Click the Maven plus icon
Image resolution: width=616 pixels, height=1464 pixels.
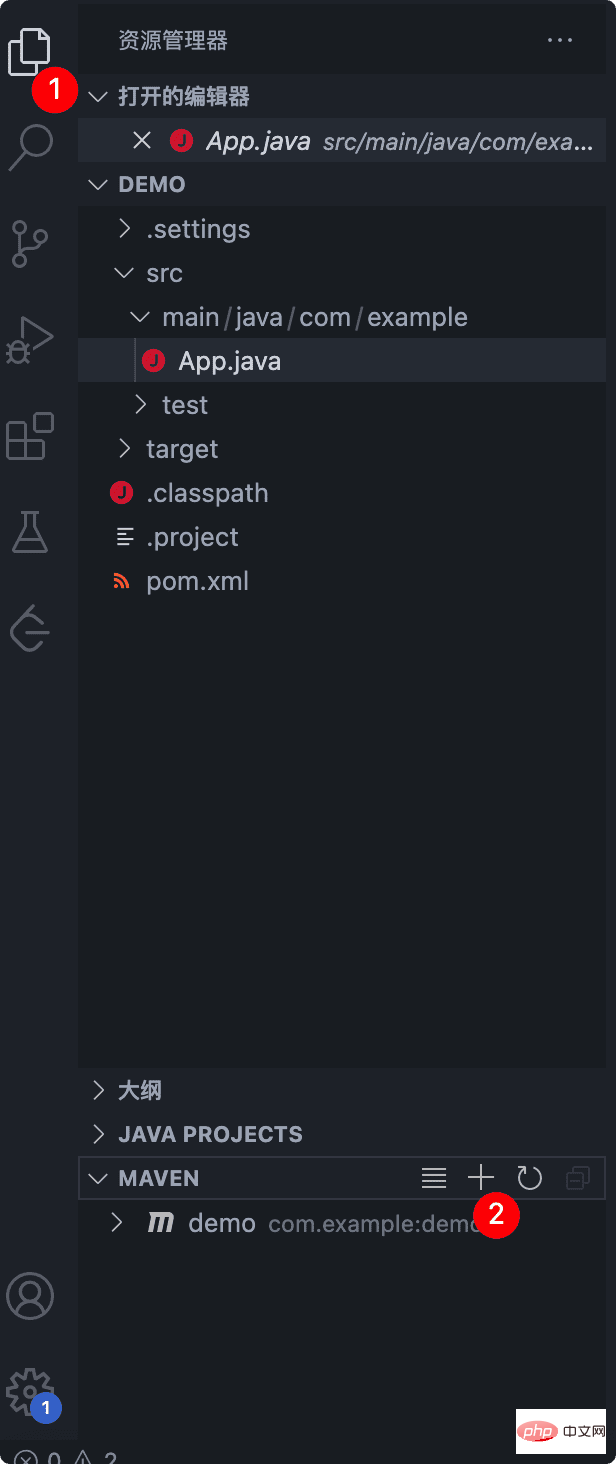(x=481, y=1178)
